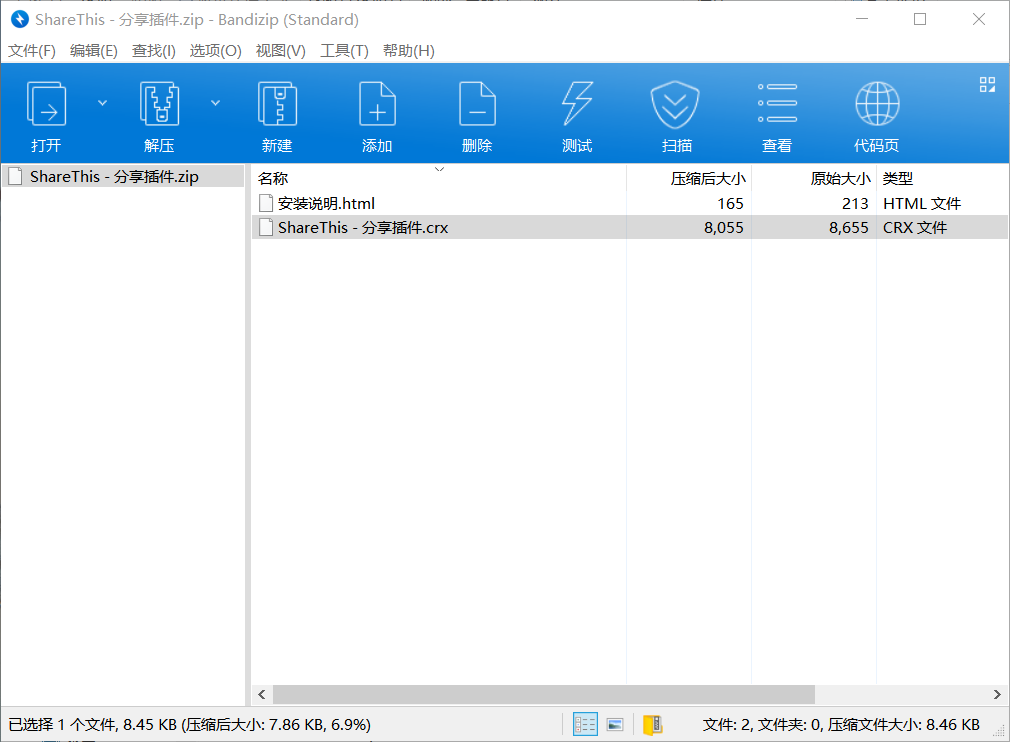Viewport: 1010px width, 742px height.
Task: Open the 编辑(E) menu
Action: (x=94, y=51)
